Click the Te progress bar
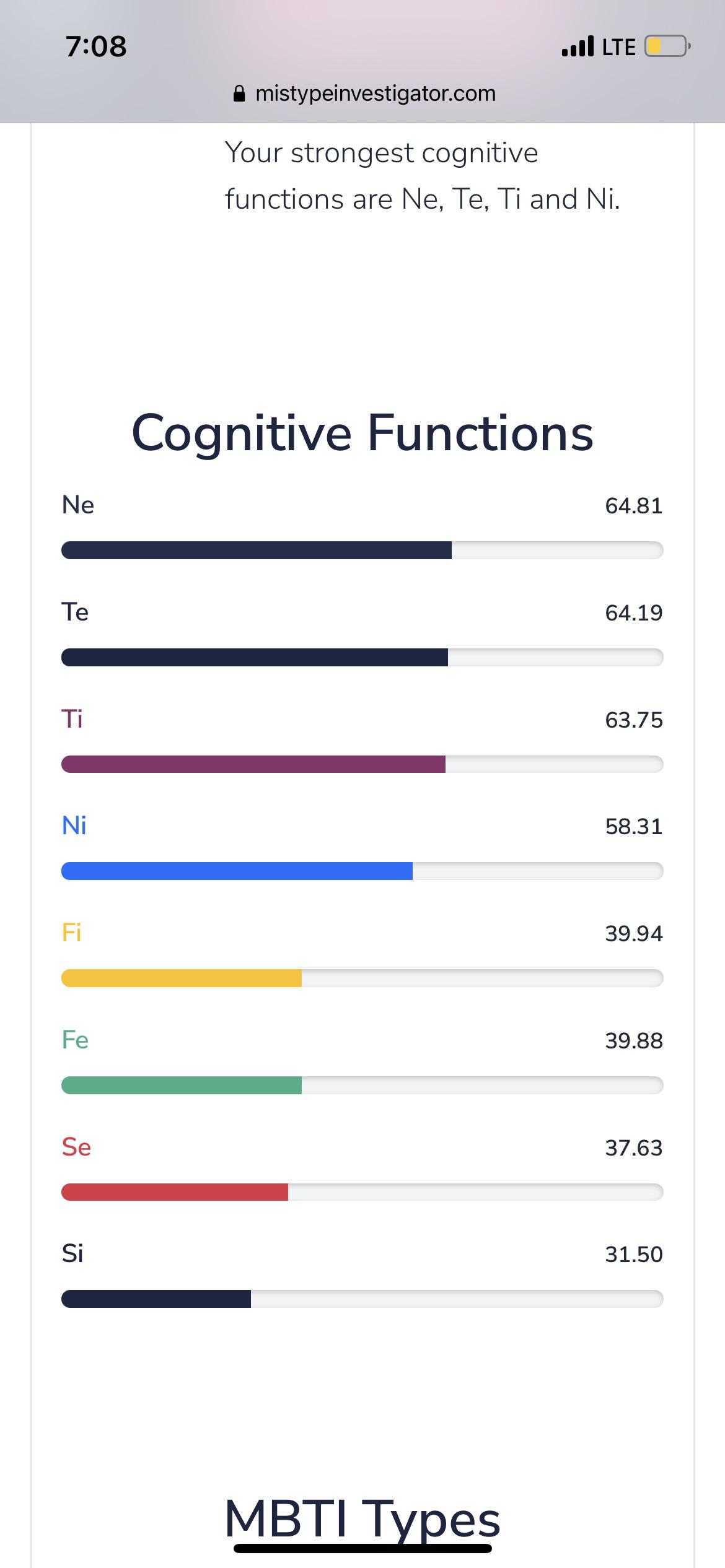The image size is (725, 1568). (x=362, y=657)
